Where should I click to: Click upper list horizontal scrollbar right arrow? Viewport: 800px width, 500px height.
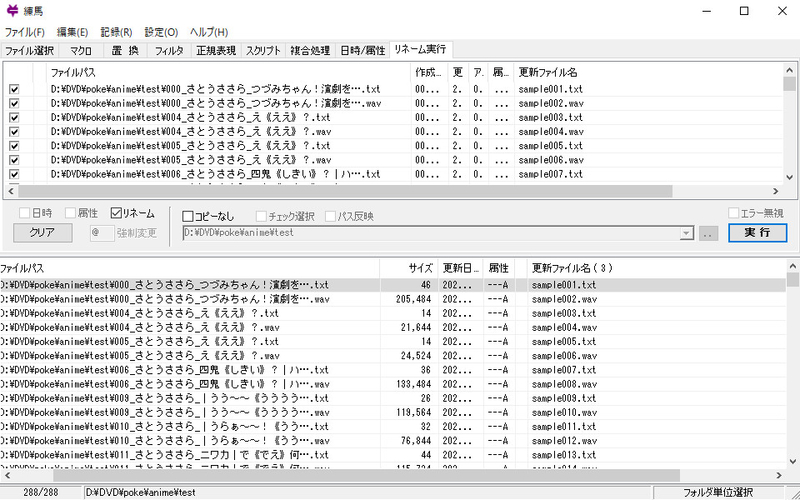click(x=776, y=191)
